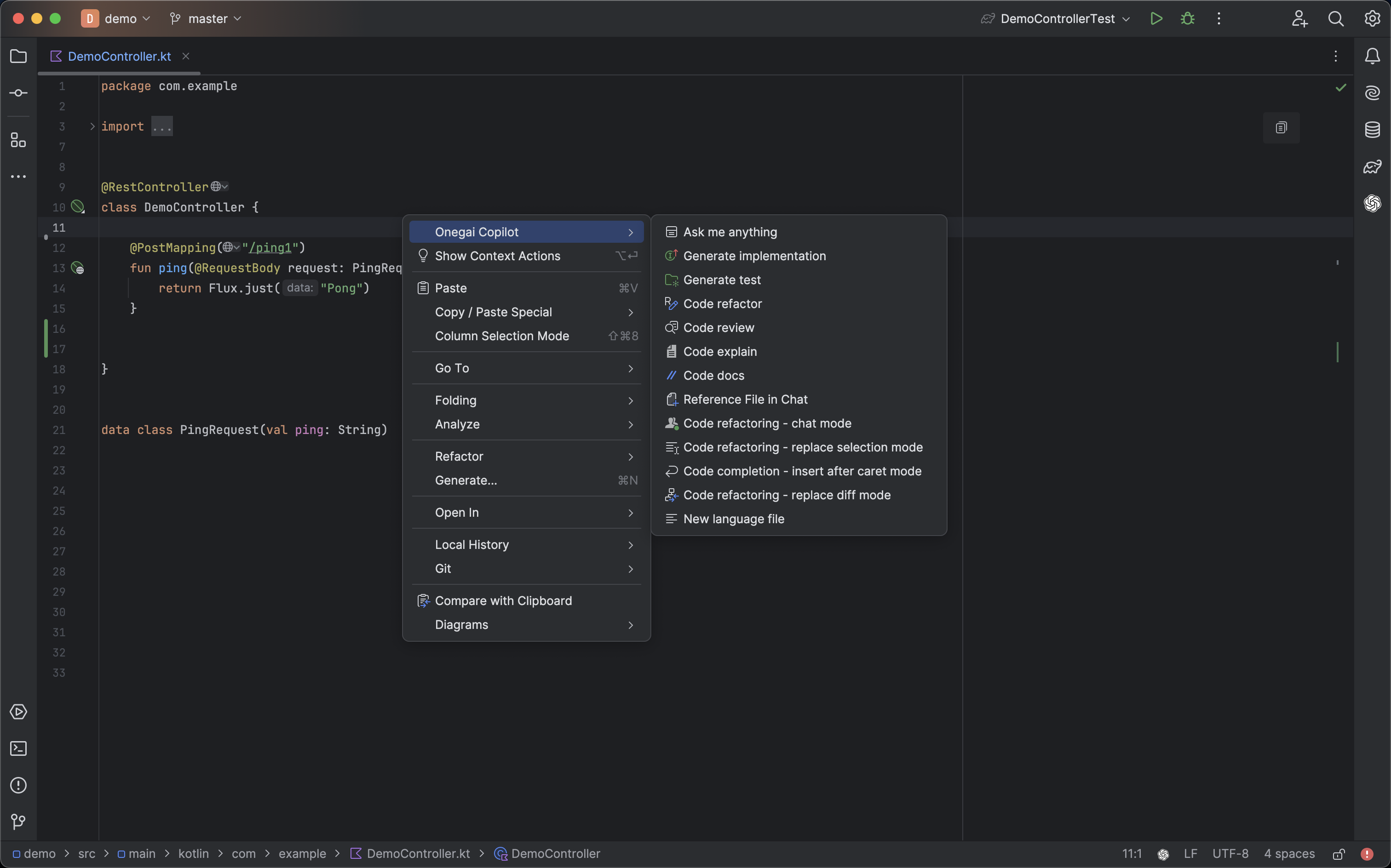The height and width of the screenshot is (868, 1391).
Task: Expand the Copy / Paste Special submenu
Action: coord(527,312)
